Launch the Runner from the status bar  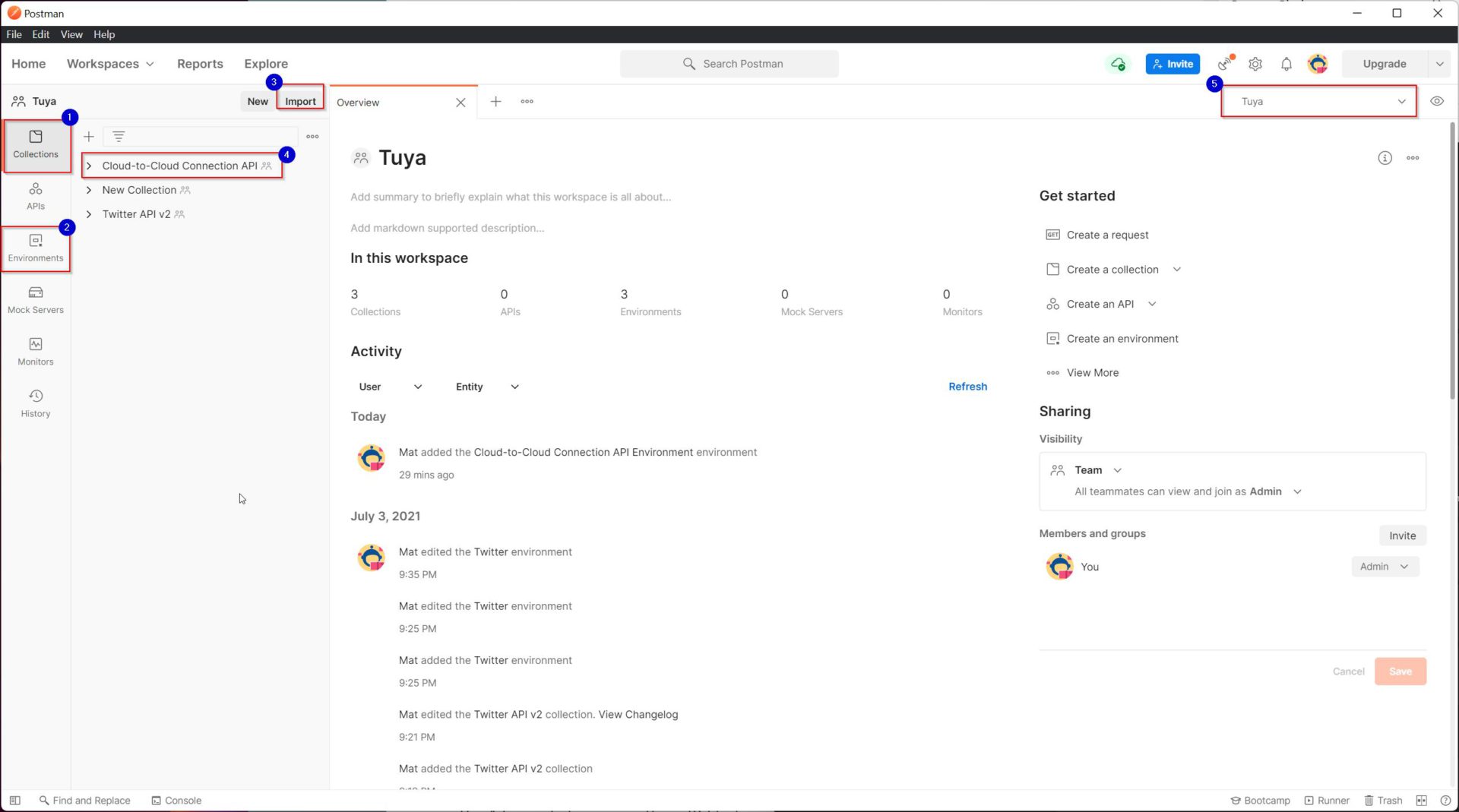(x=1327, y=800)
